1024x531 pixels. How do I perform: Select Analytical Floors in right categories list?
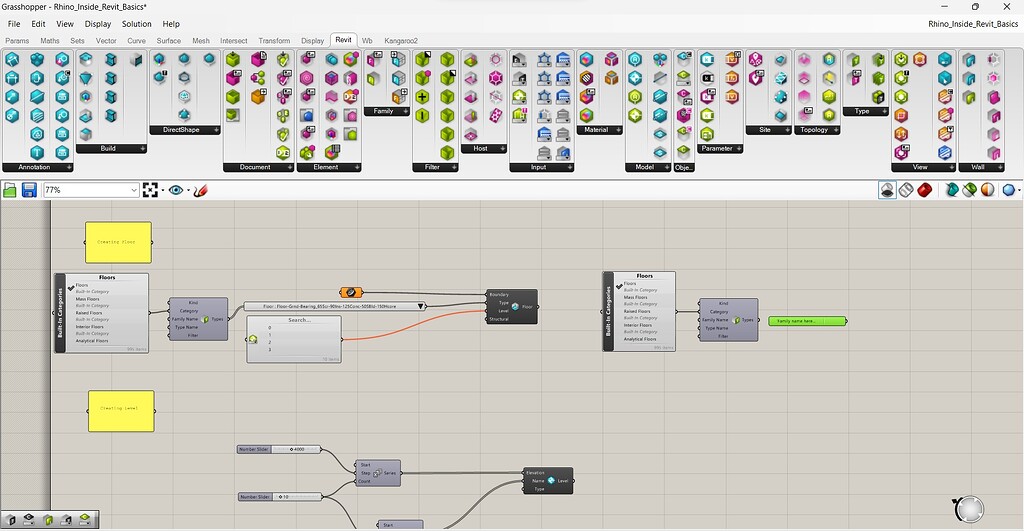638,339
